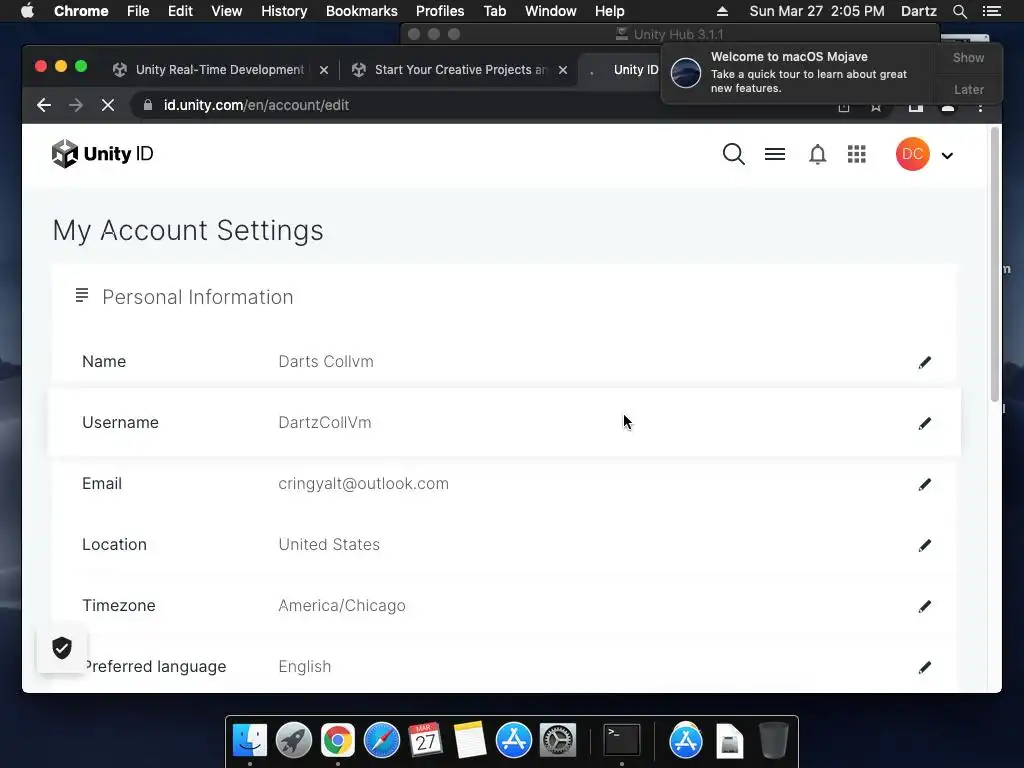Open the Unity ID search icon
The image size is (1024, 768).
733,154
